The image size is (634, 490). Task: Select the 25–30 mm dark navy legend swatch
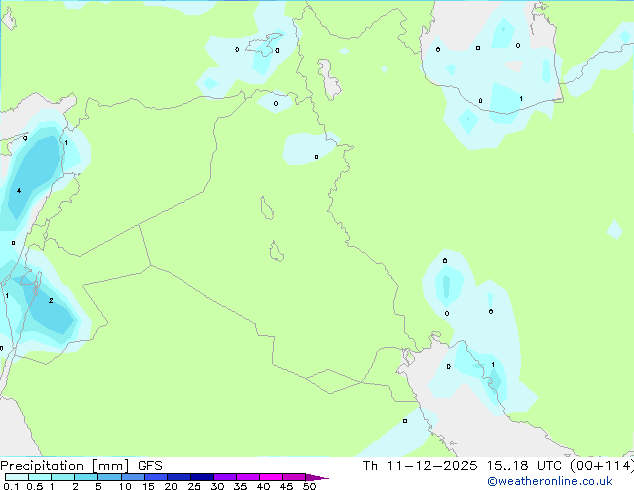(202, 477)
